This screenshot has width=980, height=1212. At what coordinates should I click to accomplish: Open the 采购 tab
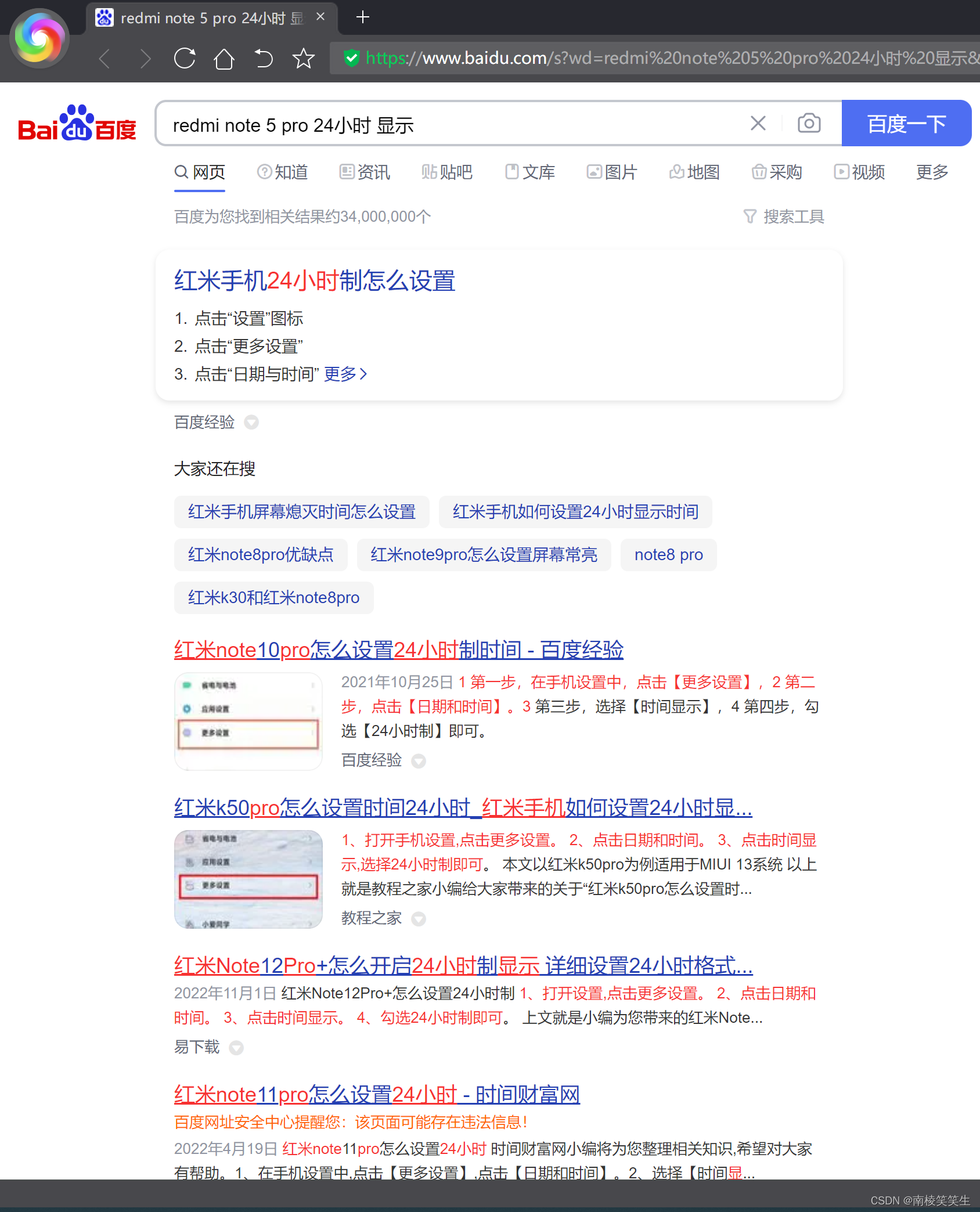(777, 172)
